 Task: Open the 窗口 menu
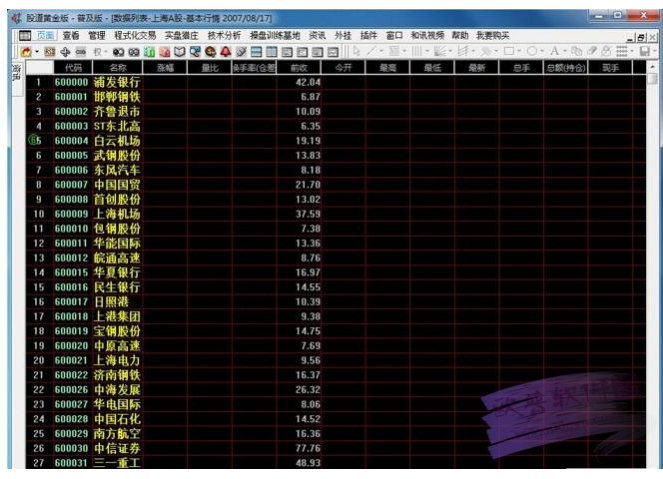pyautogui.click(x=394, y=36)
